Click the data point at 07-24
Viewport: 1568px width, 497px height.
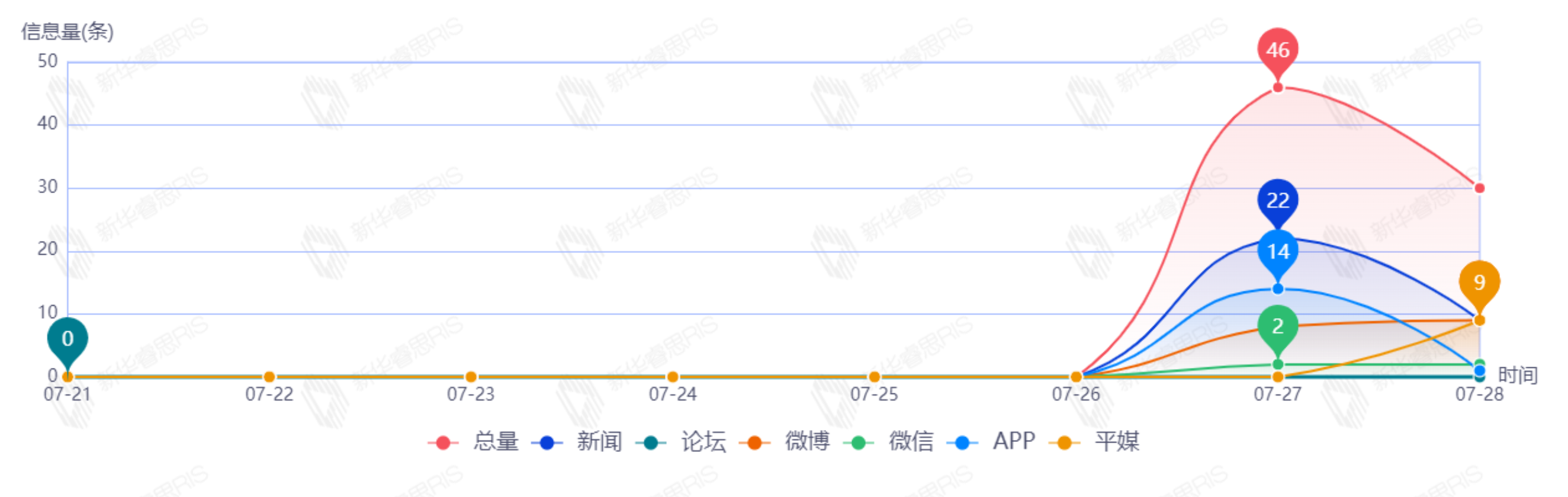coord(673,377)
